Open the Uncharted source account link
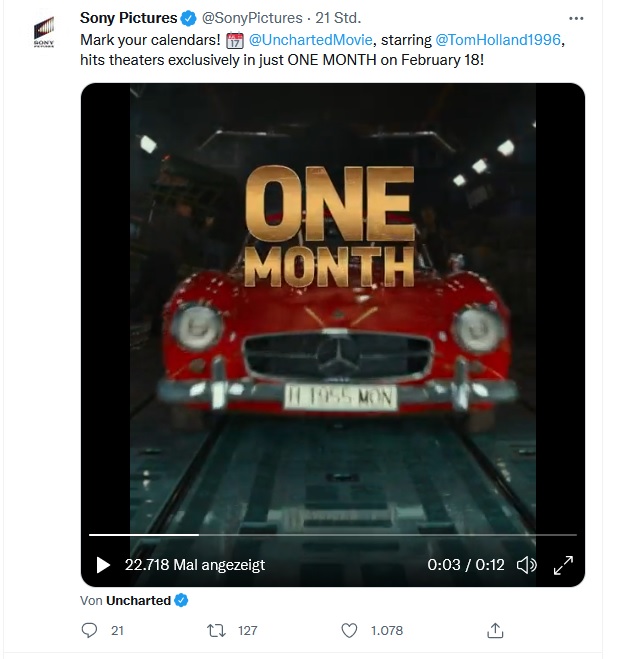Image resolution: width=621 pixels, height=659 pixels. 138,600
